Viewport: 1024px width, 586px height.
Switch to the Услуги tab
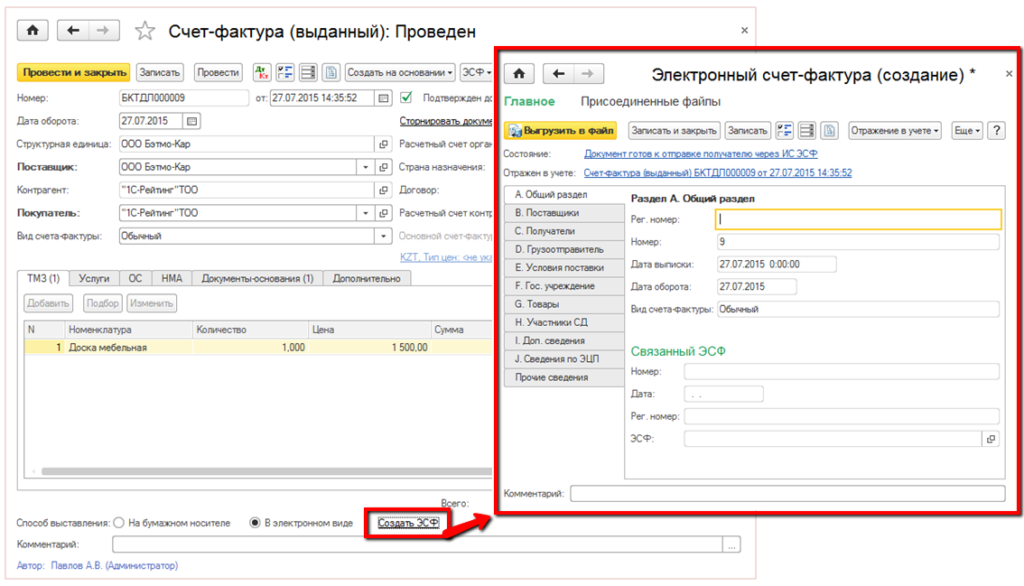tap(94, 278)
